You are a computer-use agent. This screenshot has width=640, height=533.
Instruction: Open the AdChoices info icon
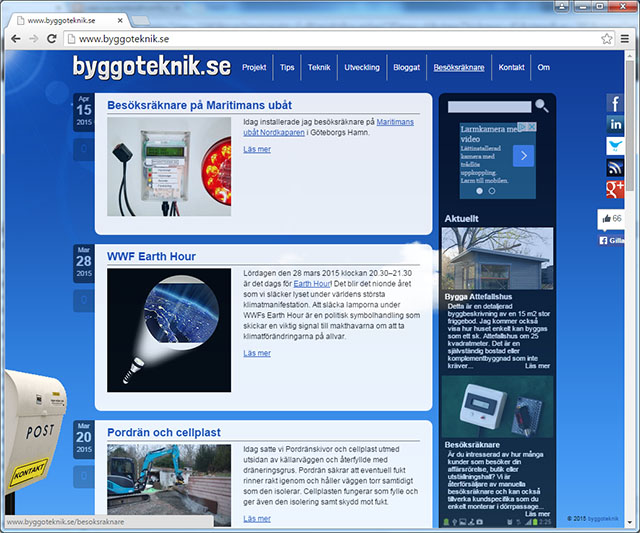pyautogui.click(x=522, y=127)
